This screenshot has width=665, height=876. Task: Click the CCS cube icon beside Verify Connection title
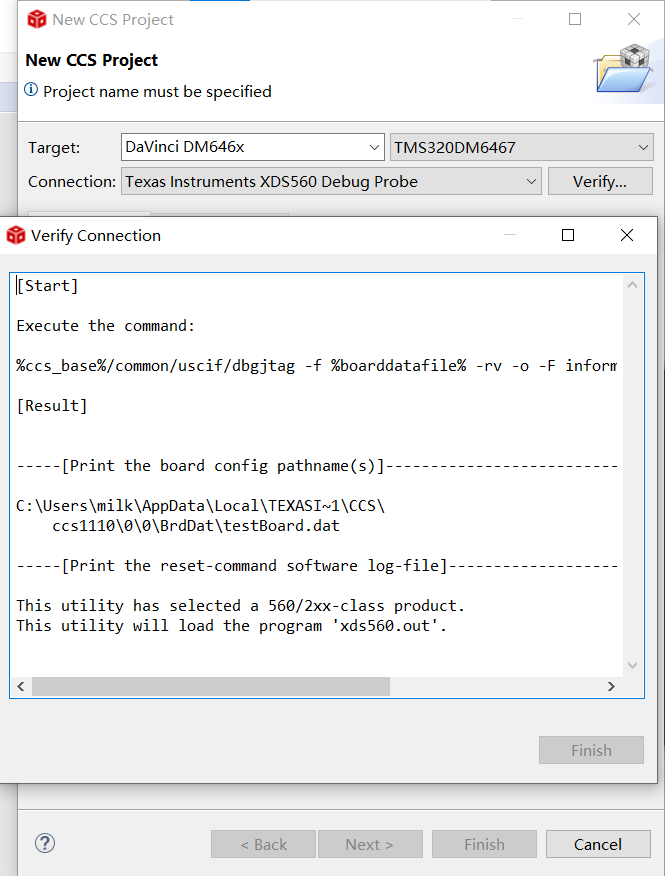[x=16, y=236]
